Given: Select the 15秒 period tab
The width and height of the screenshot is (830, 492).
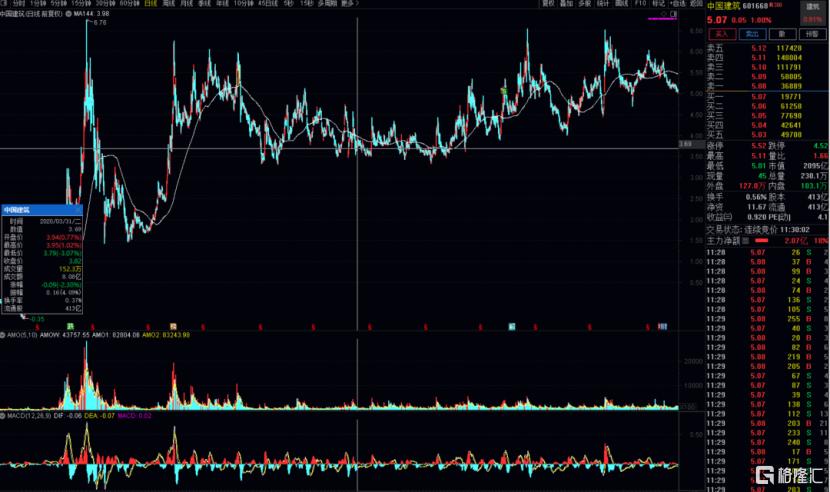Looking at the screenshot, I should tap(306, 3).
